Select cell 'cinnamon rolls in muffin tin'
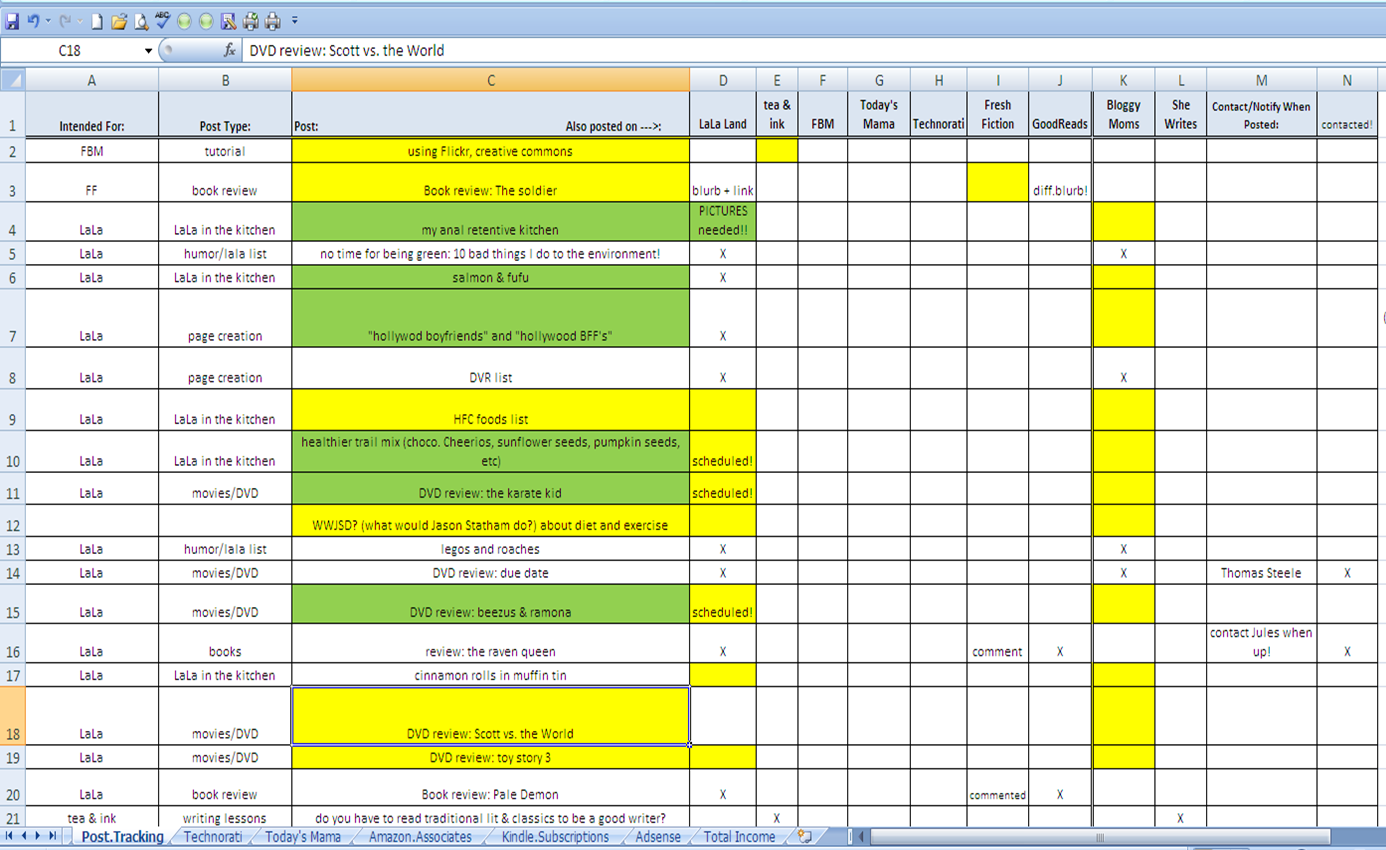Screen dimensions: 1386x850 tap(490, 675)
